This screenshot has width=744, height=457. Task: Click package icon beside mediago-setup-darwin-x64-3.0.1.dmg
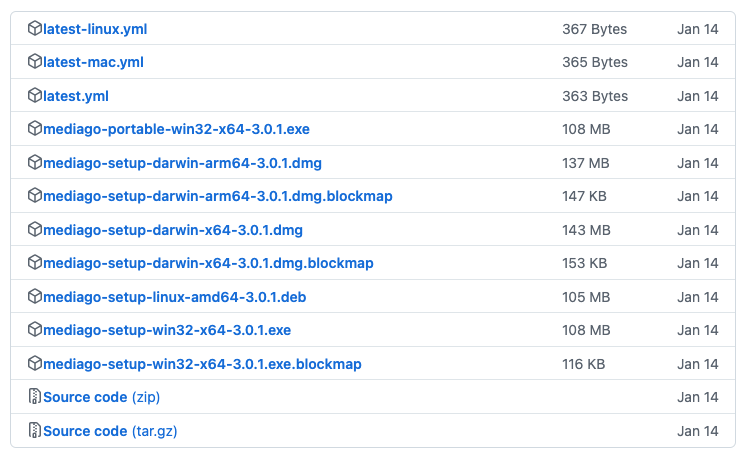35,230
